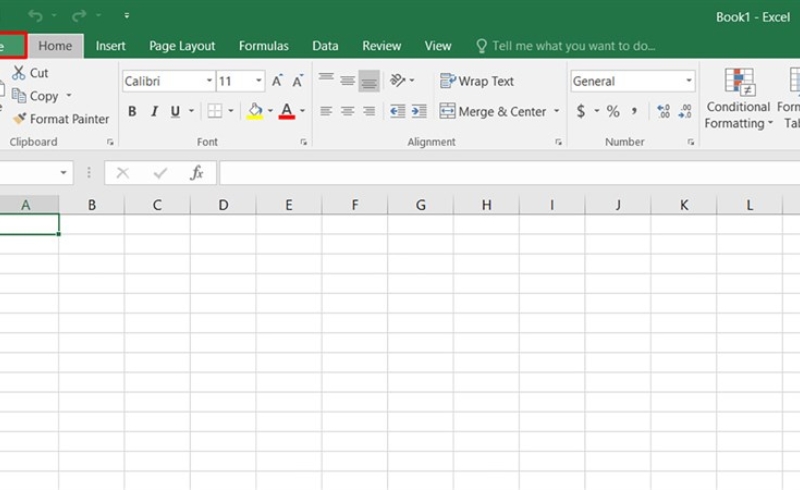
Task: Open the View ribbon tab
Action: pos(438,46)
